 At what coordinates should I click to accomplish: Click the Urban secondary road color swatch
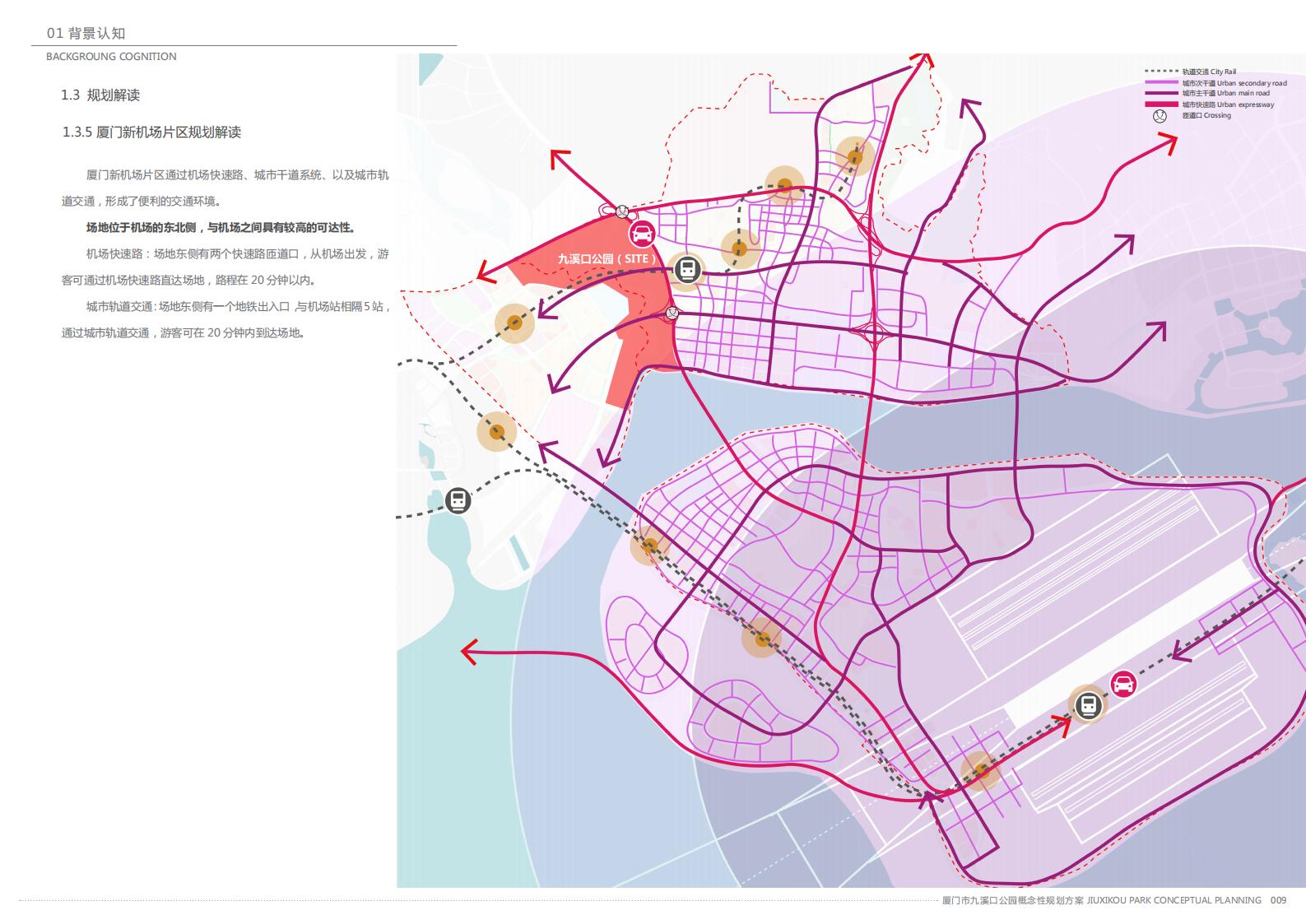tap(1162, 82)
